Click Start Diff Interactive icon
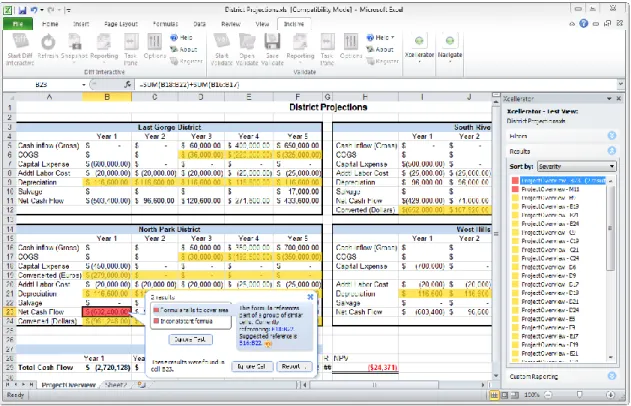This screenshot has height=406, width=631. tap(20, 42)
